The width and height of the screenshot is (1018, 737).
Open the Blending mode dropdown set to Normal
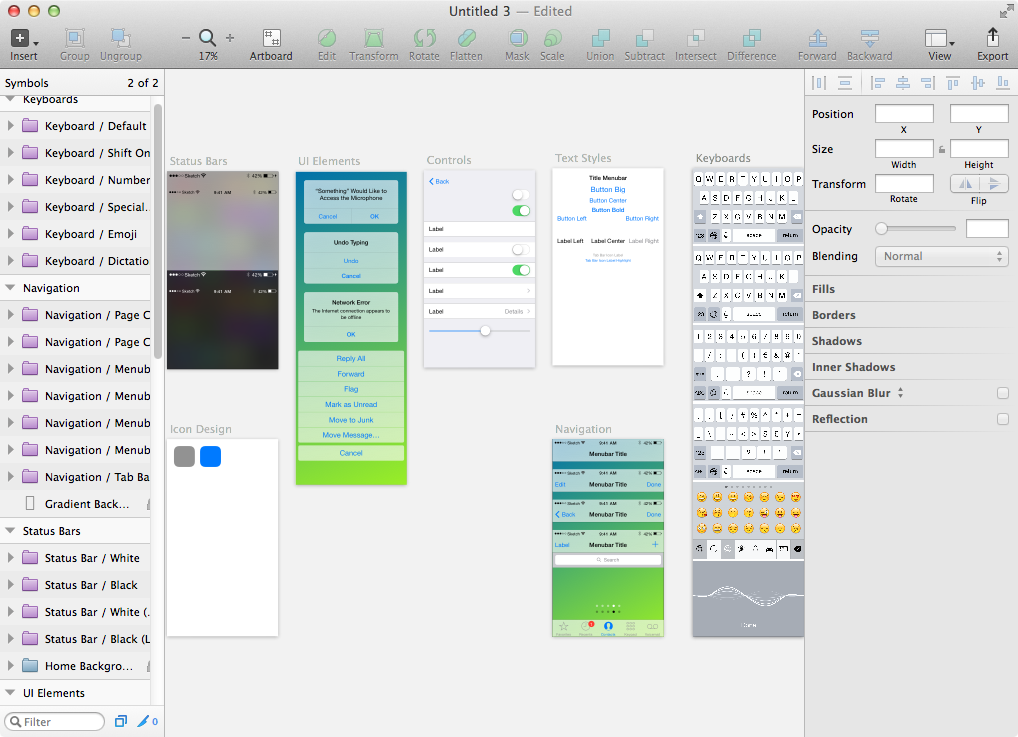(x=941, y=256)
